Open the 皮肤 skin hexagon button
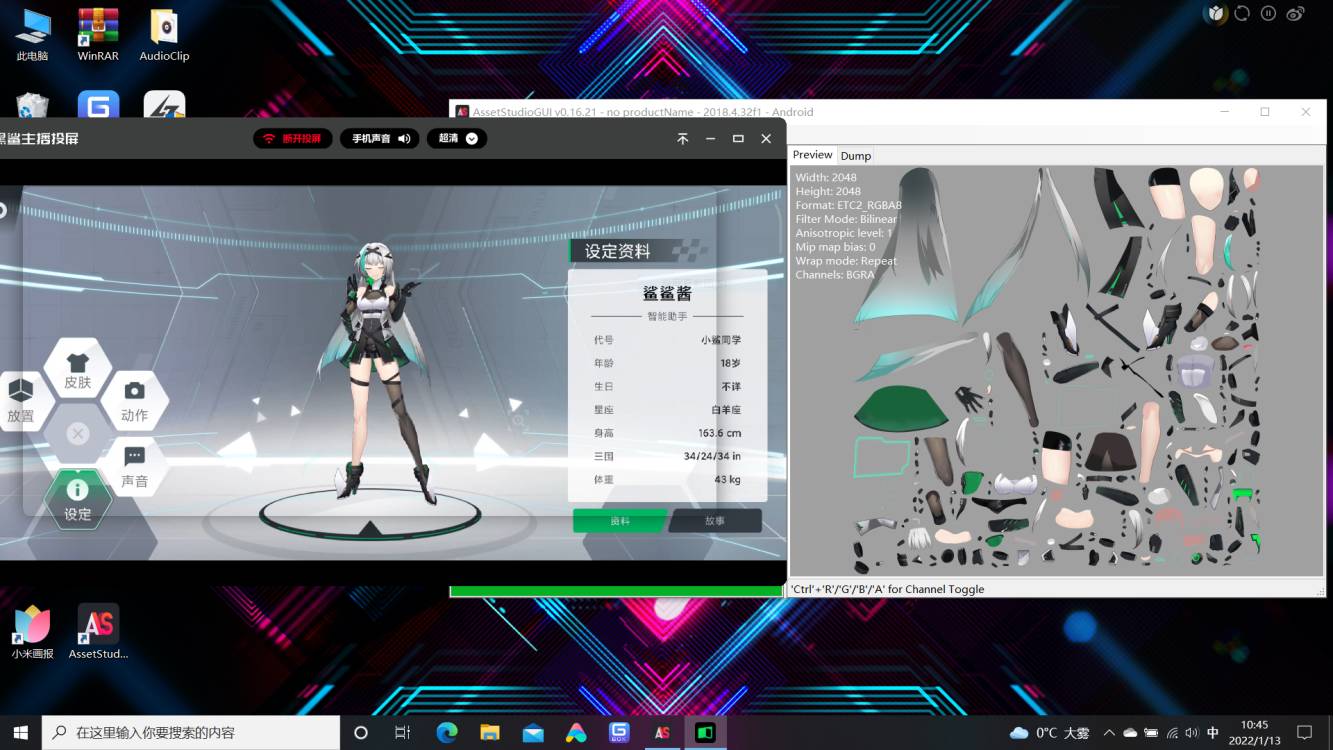The width and height of the screenshot is (1333, 750). pos(78,369)
